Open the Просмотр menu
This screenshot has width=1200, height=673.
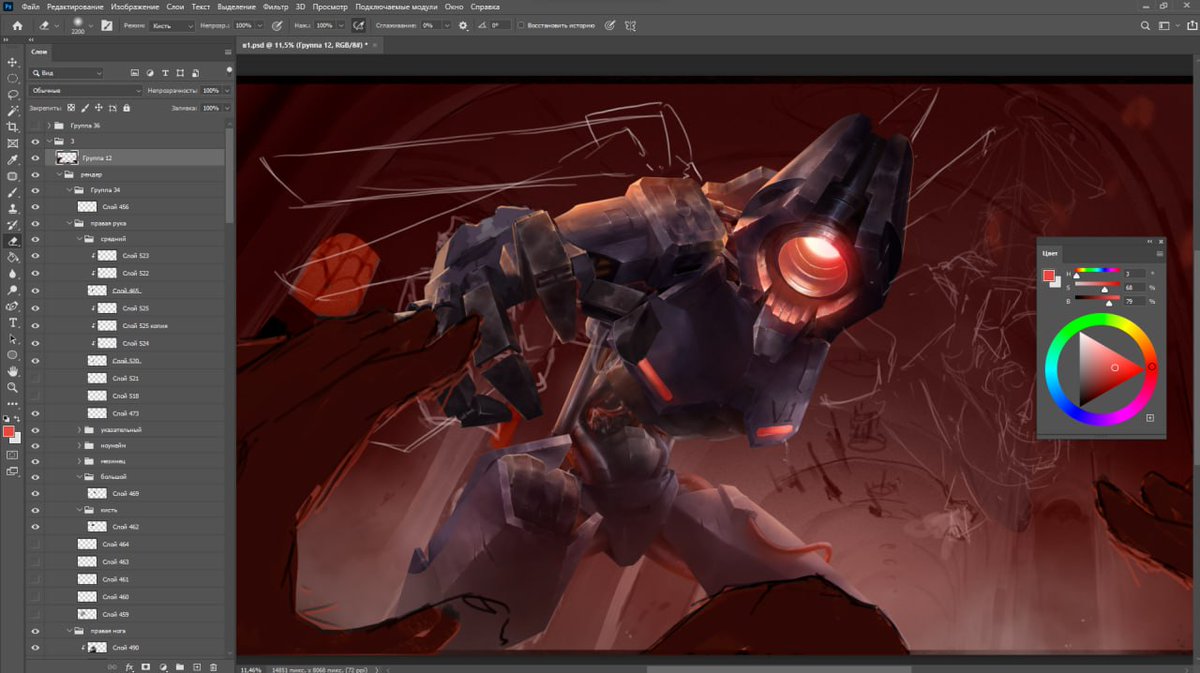[x=329, y=6]
